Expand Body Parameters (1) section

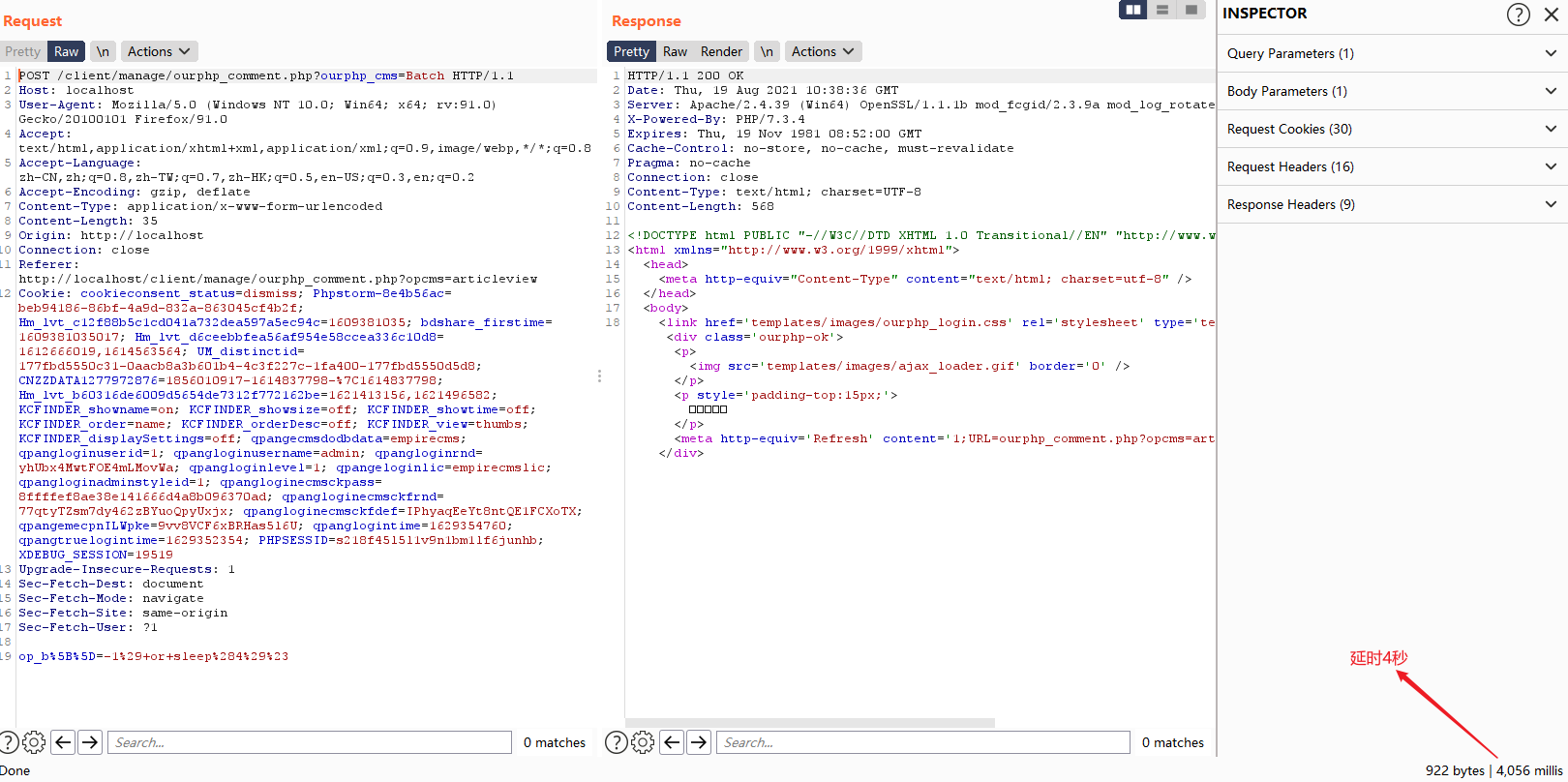click(x=1392, y=91)
